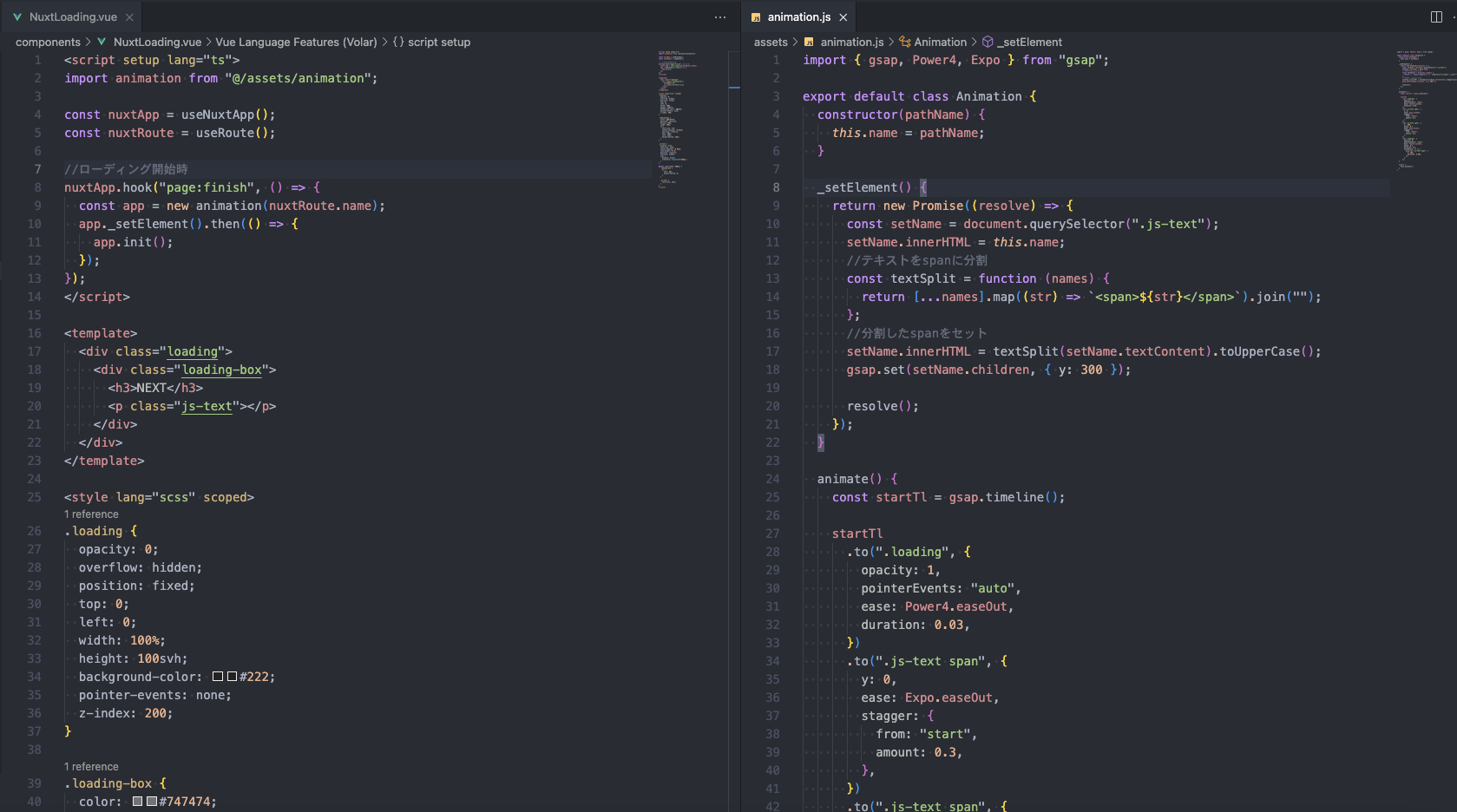This screenshot has width=1457, height=812.
Task: Click the "page:finish" hook string
Action: click(207, 187)
